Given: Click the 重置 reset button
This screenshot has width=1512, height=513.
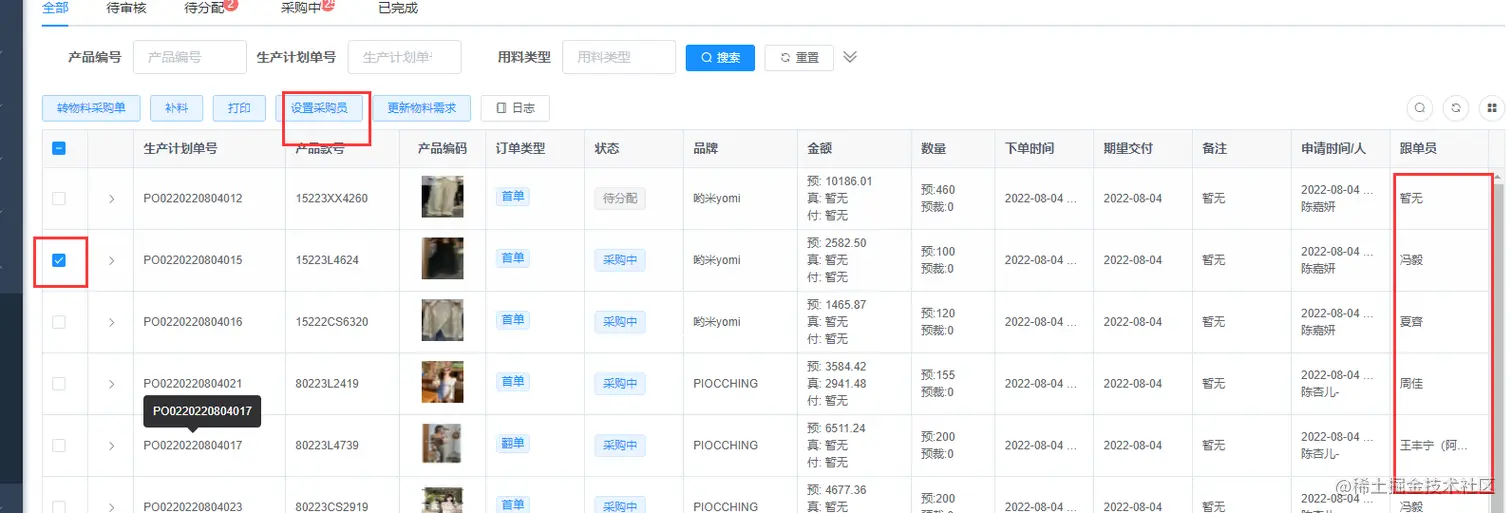Looking at the screenshot, I should pos(799,57).
